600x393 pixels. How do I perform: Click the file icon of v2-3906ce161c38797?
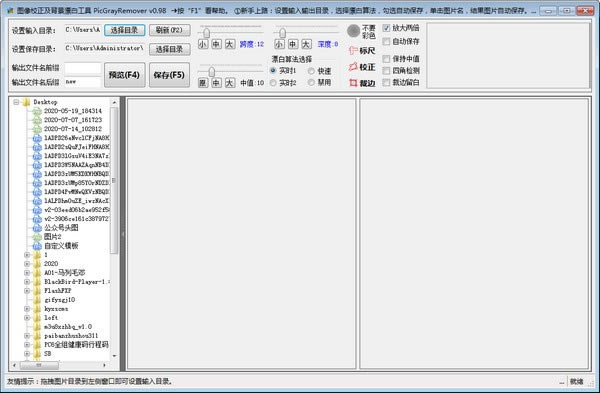(x=37, y=219)
